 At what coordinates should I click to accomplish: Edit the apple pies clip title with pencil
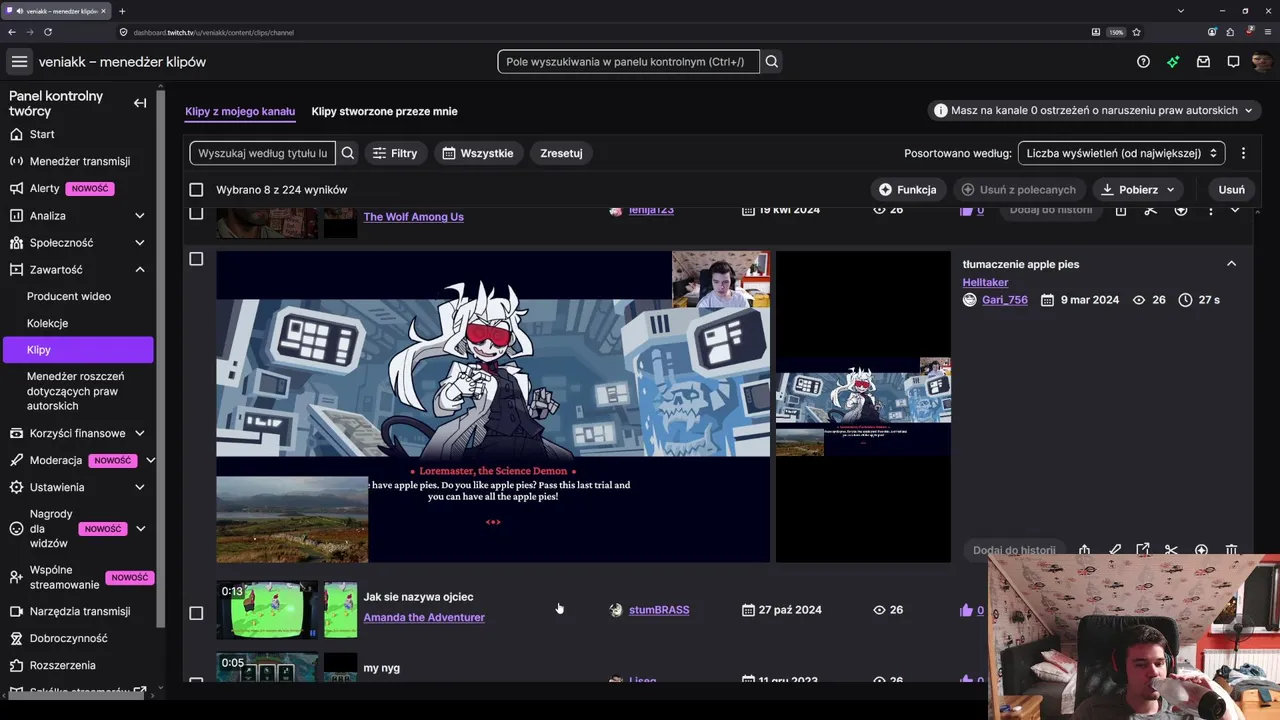pos(1114,550)
